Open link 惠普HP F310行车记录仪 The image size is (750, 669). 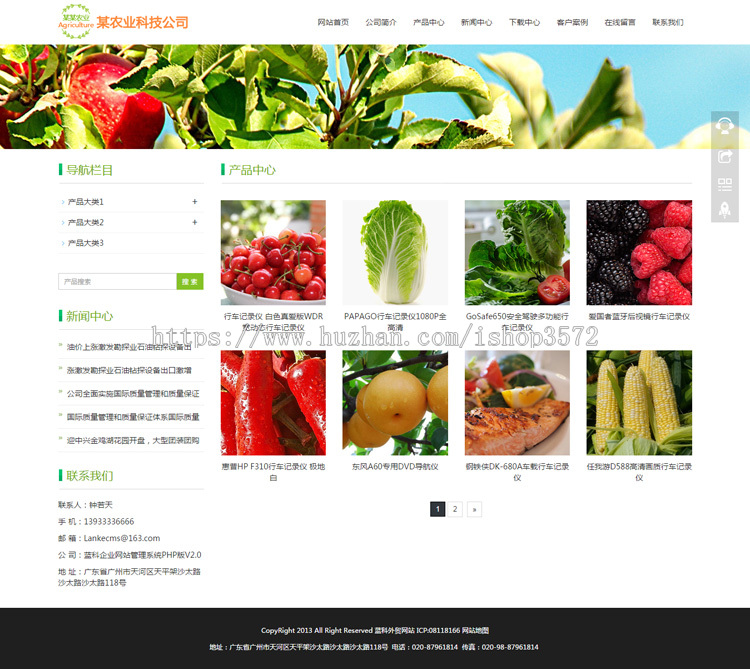pyautogui.click(x=273, y=472)
